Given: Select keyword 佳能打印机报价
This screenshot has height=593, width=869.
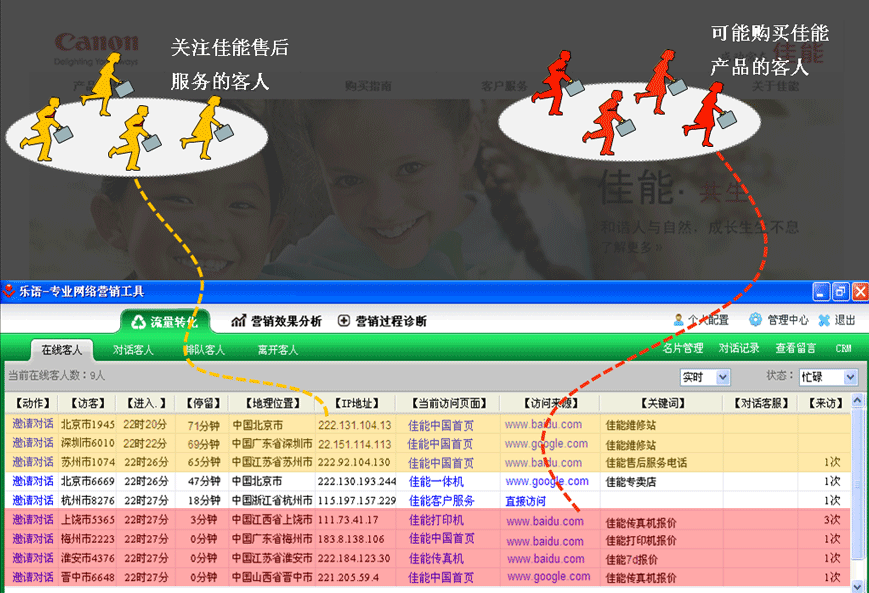Looking at the screenshot, I should tap(641, 540).
